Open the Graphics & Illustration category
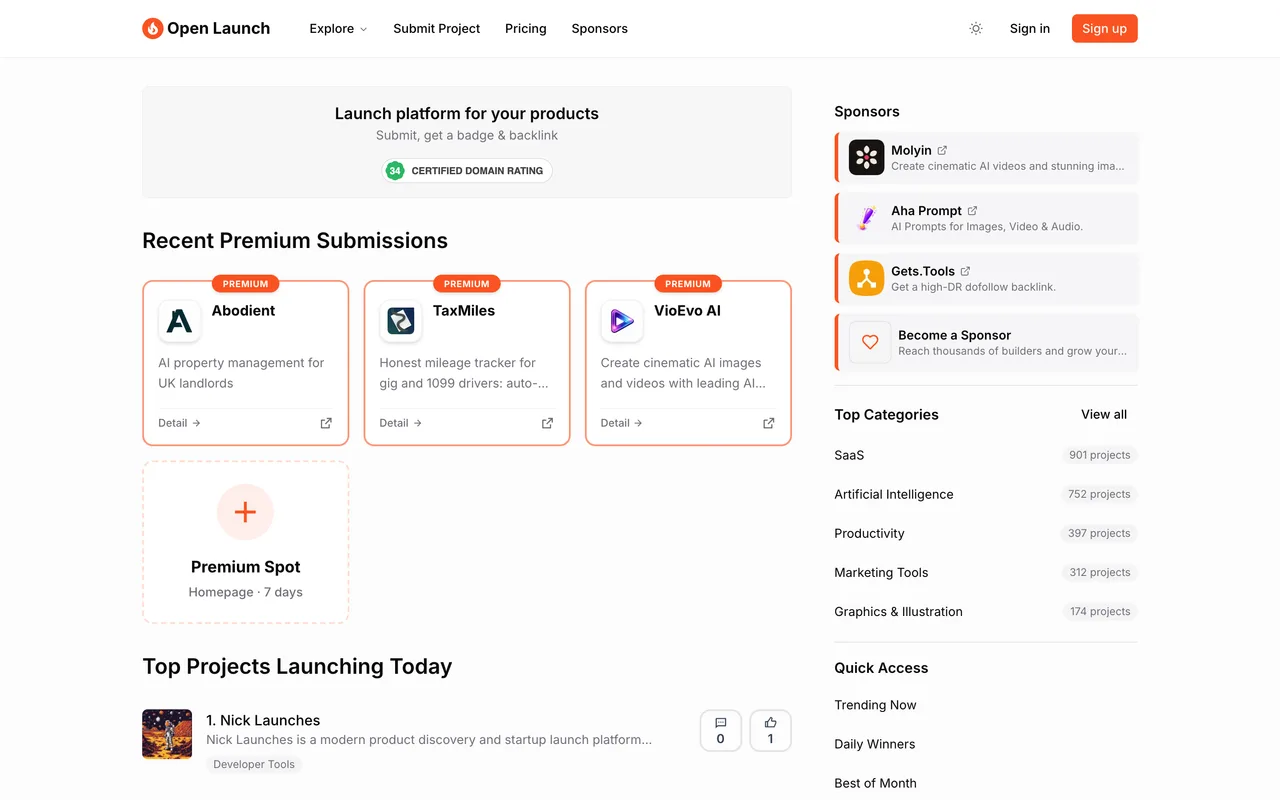Screen dimensions: 1280x800 (x=898, y=612)
